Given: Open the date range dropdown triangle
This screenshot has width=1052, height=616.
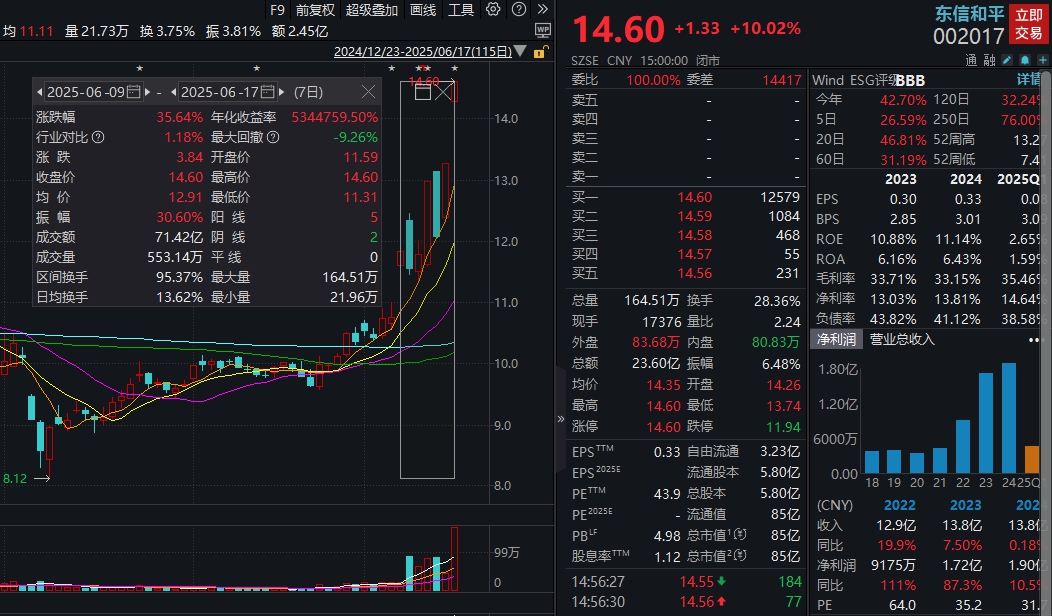Looking at the screenshot, I should [520, 52].
